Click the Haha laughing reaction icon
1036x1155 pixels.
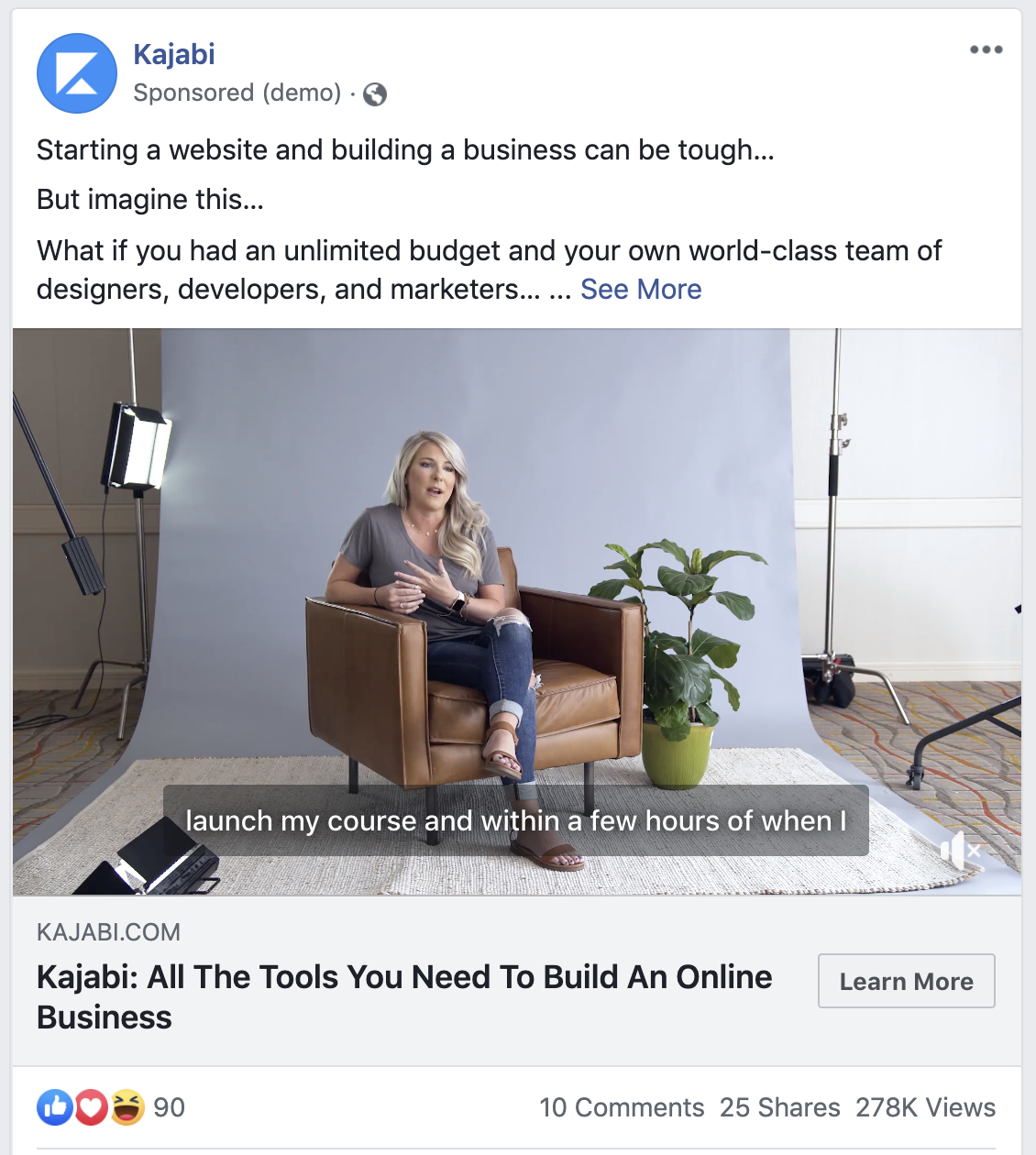click(127, 1107)
